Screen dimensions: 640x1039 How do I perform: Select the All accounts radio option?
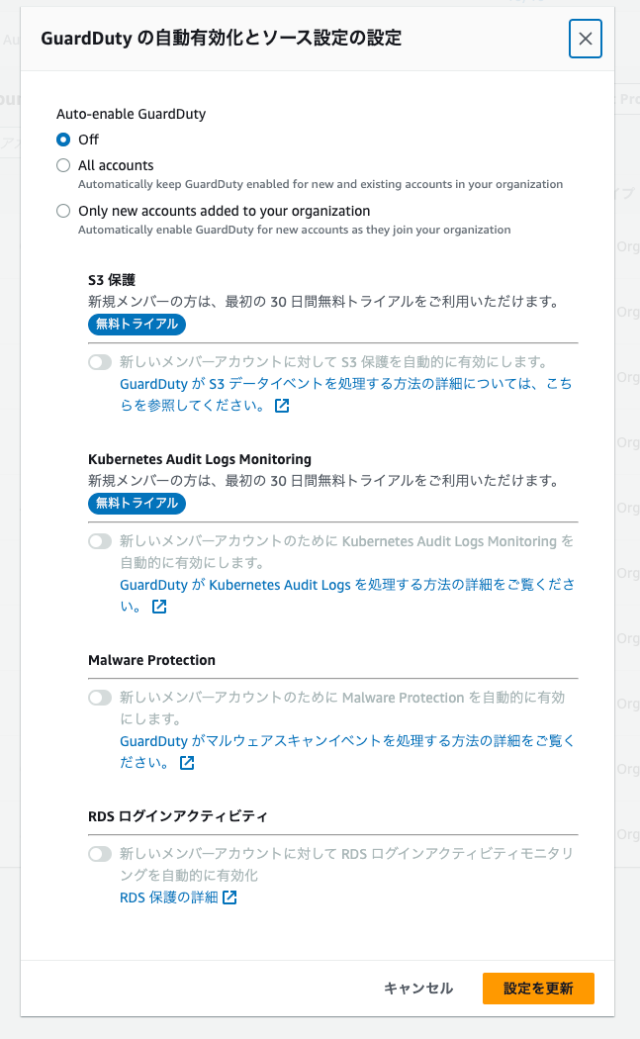pyautogui.click(x=64, y=165)
